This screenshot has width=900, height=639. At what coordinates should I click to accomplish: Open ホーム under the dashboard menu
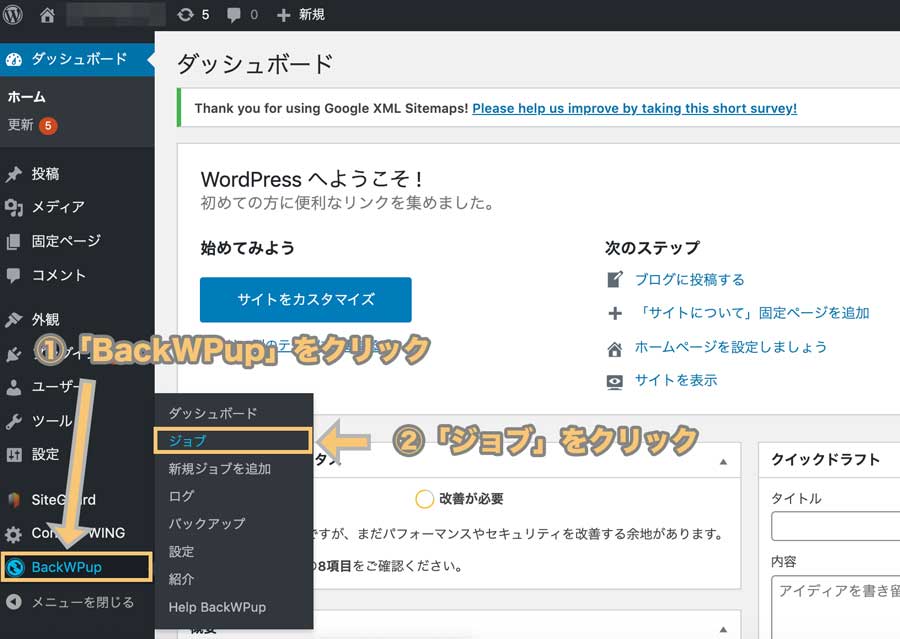pos(26,96)
